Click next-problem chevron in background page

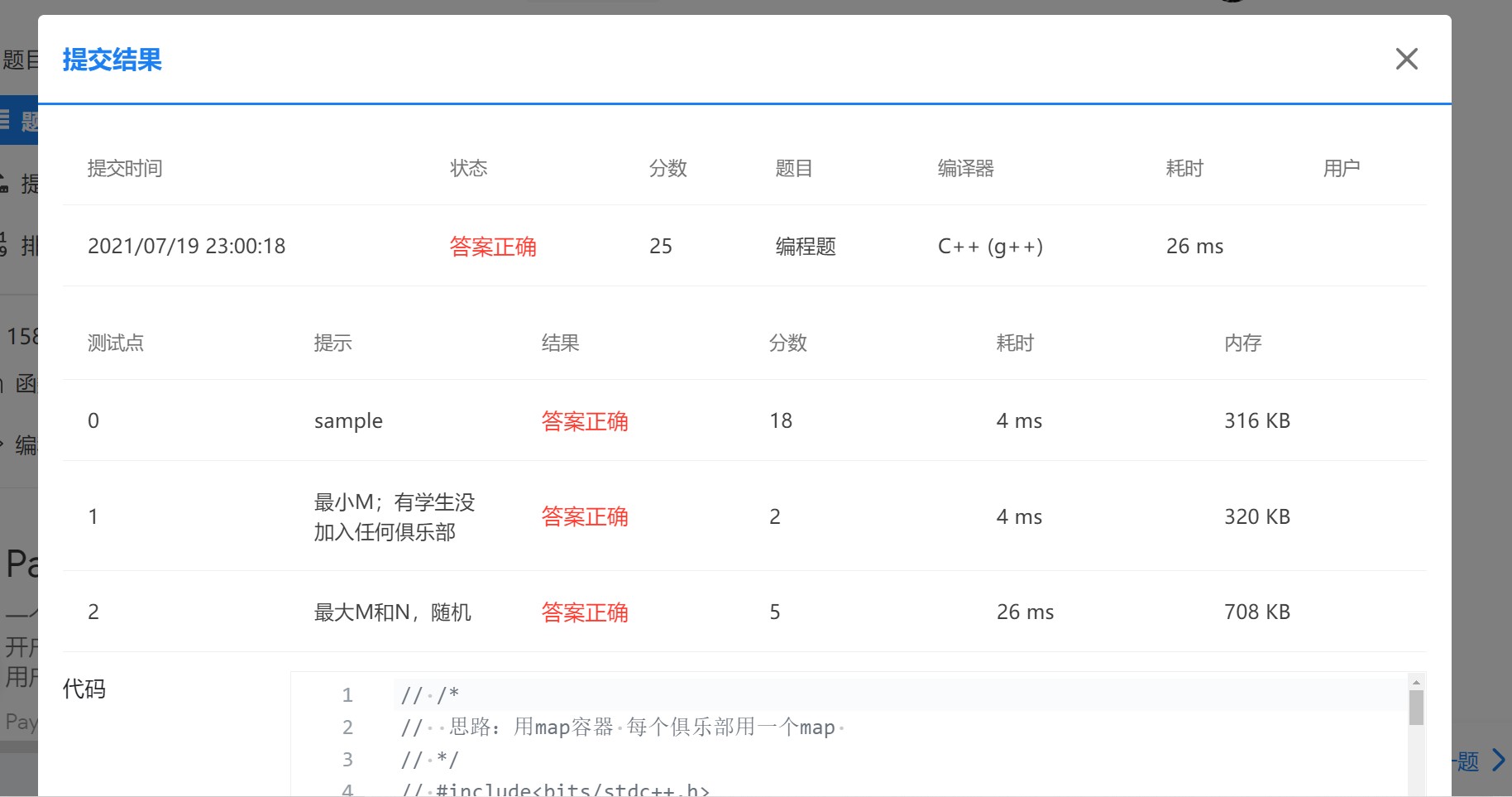pos(1498,760)
